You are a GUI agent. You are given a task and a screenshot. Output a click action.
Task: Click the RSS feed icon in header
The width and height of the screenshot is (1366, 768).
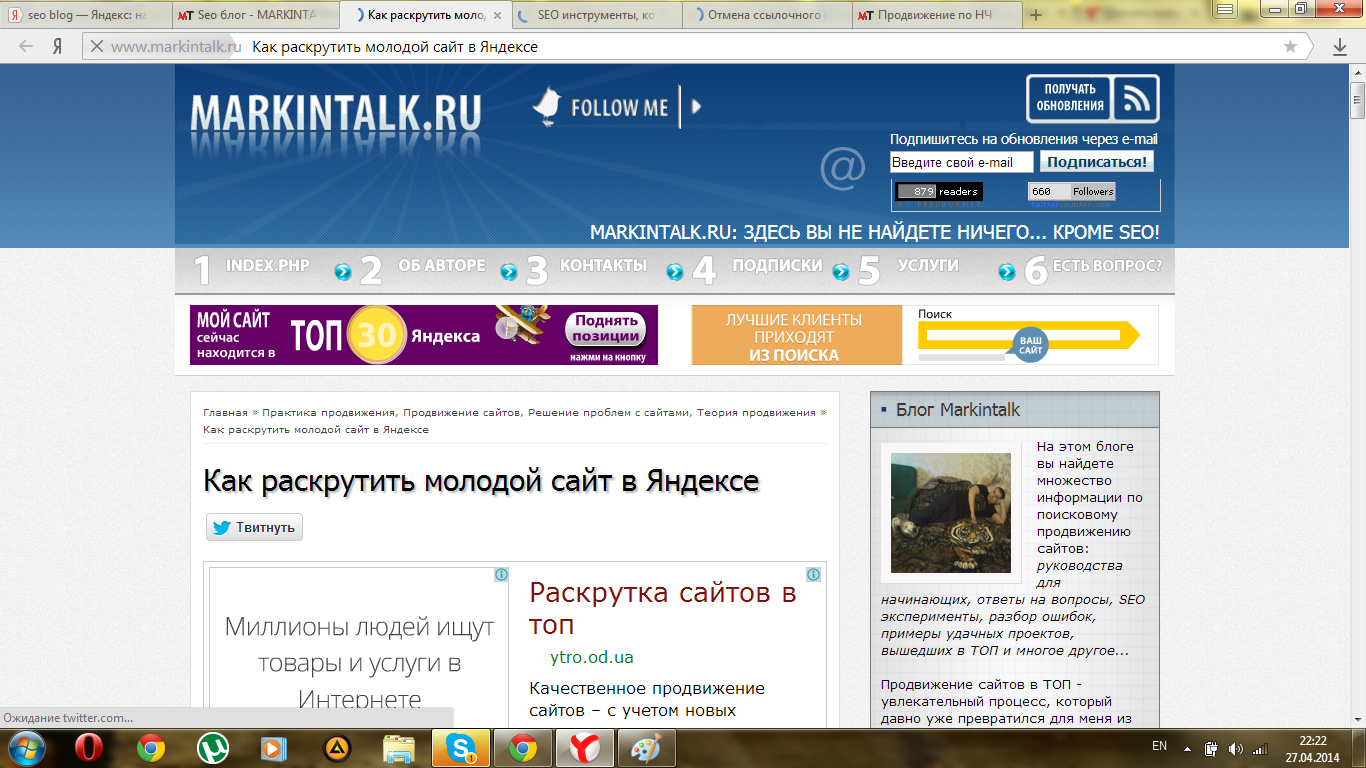(1136, 99)
